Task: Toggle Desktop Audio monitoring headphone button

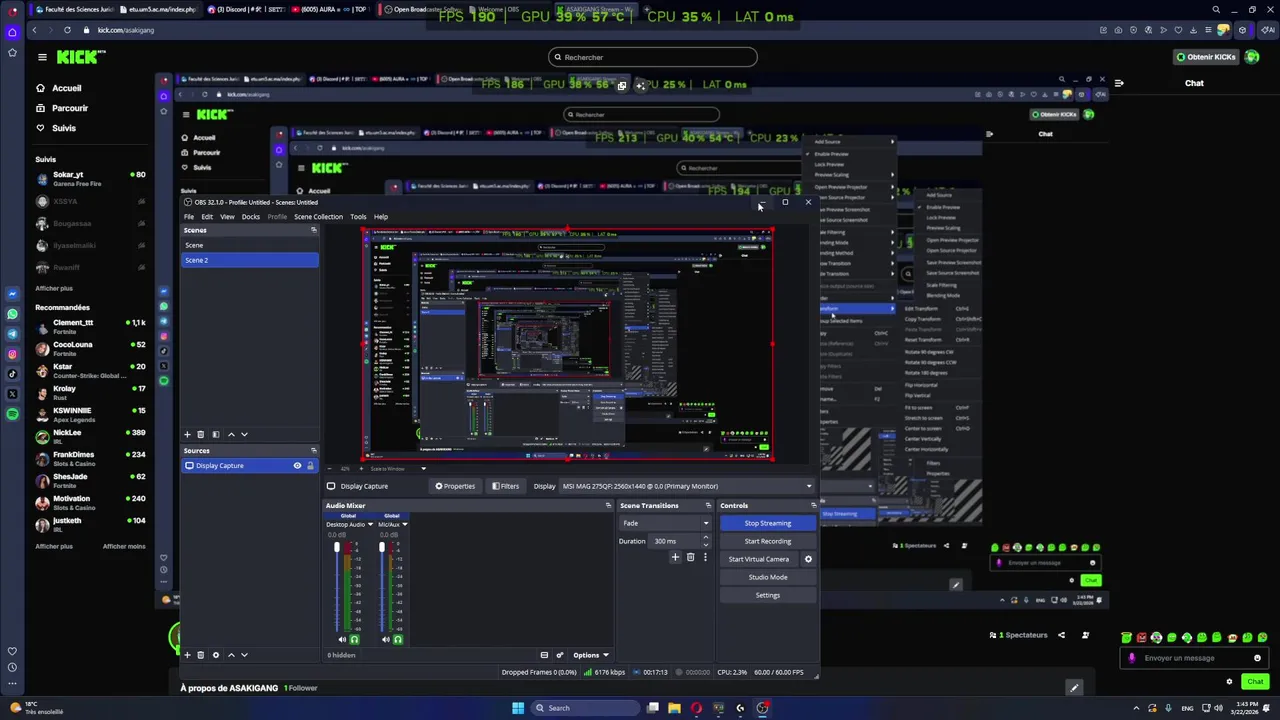Action: click(354, 640)
